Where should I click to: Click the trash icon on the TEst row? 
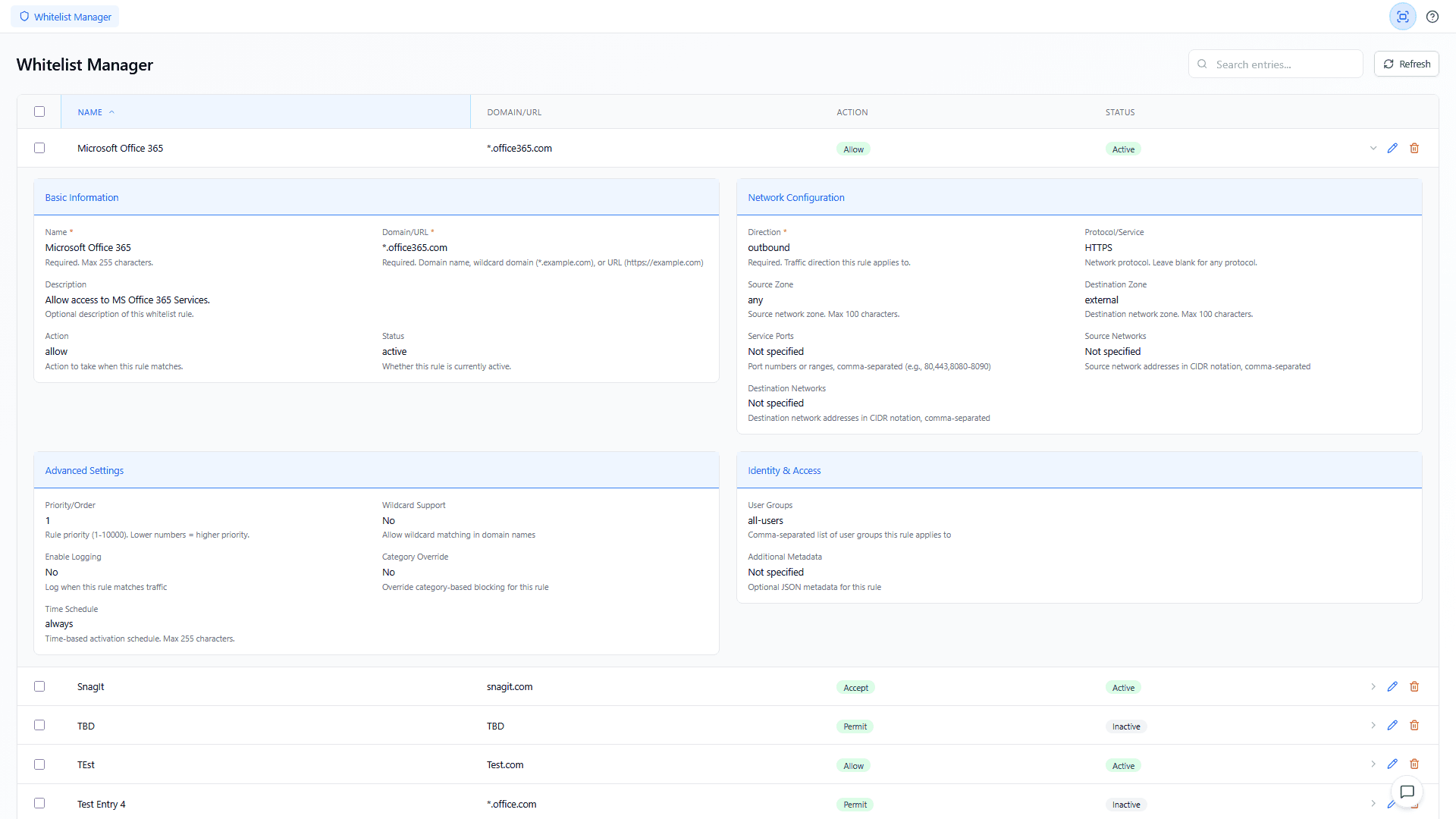click(x=1414, y=764)
